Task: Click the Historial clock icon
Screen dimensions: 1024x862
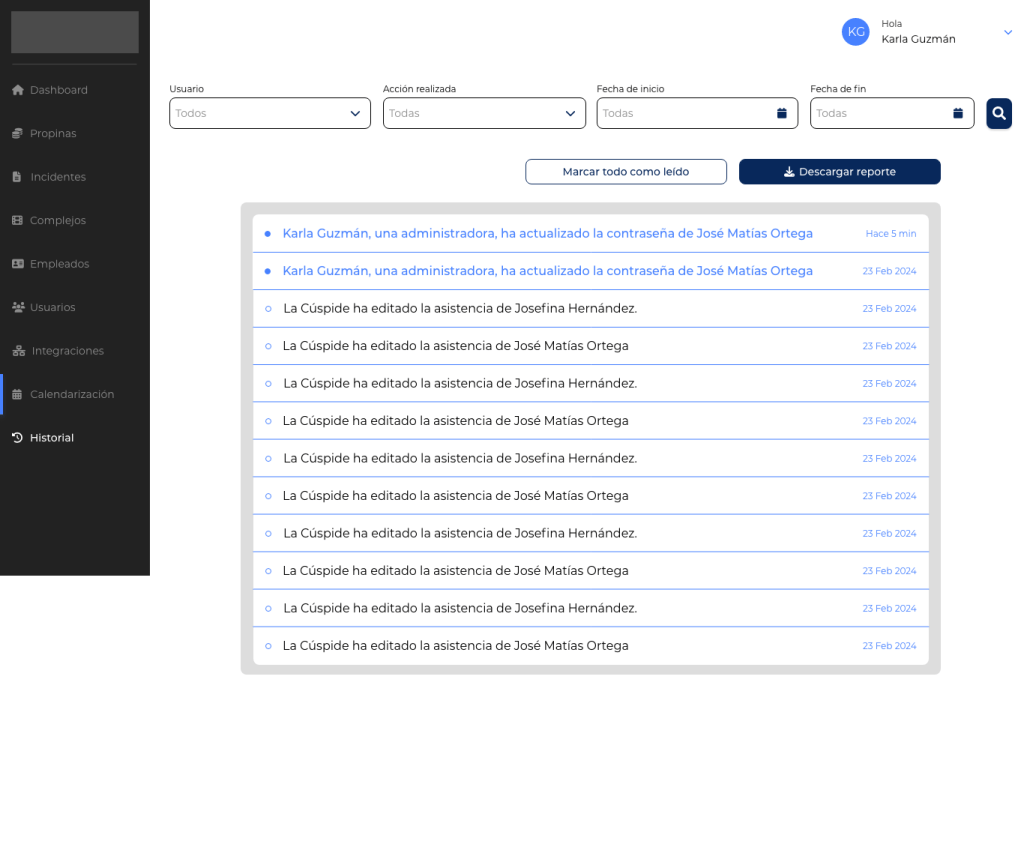Action: (17, 438)
